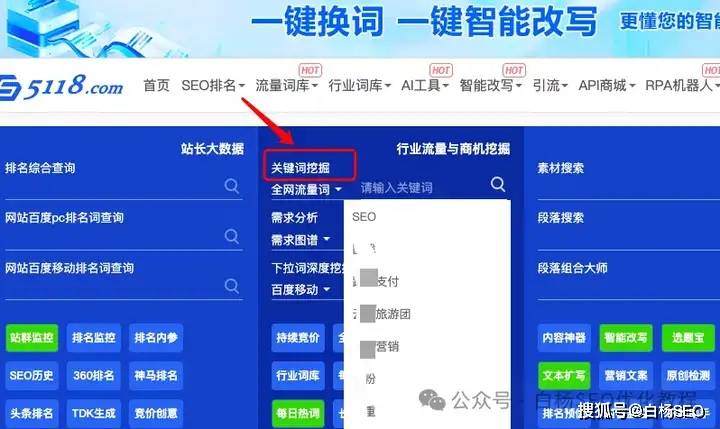
Task: Click the 5118.com logo
Action: [62, 86]
